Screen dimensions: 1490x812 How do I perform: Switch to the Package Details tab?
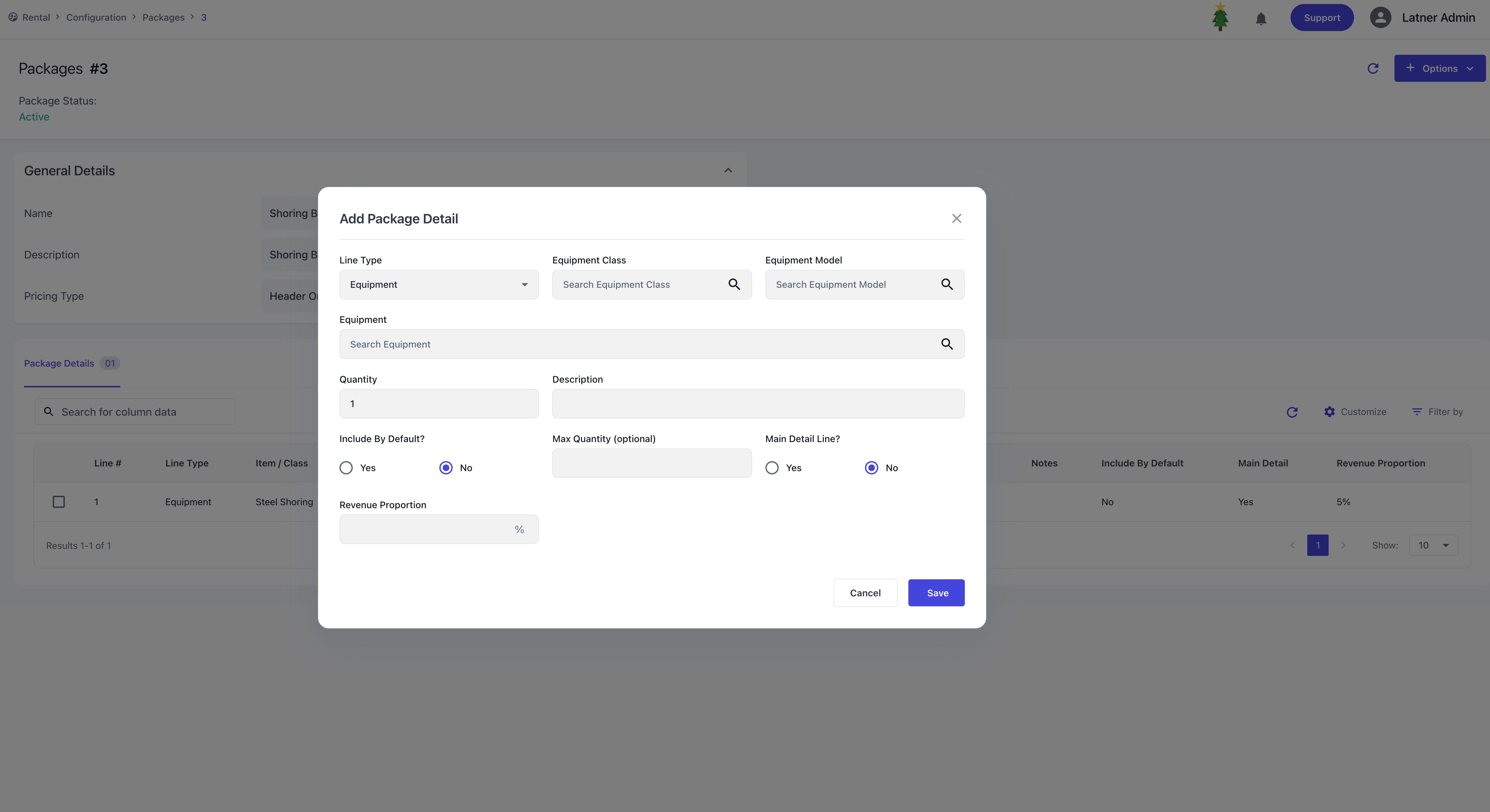[x=59, y=363]
